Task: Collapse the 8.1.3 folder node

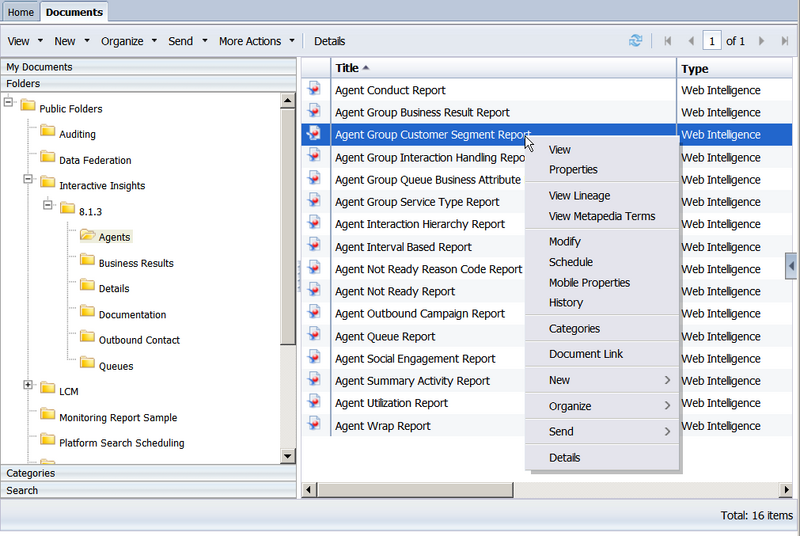Action: point(48,206)
